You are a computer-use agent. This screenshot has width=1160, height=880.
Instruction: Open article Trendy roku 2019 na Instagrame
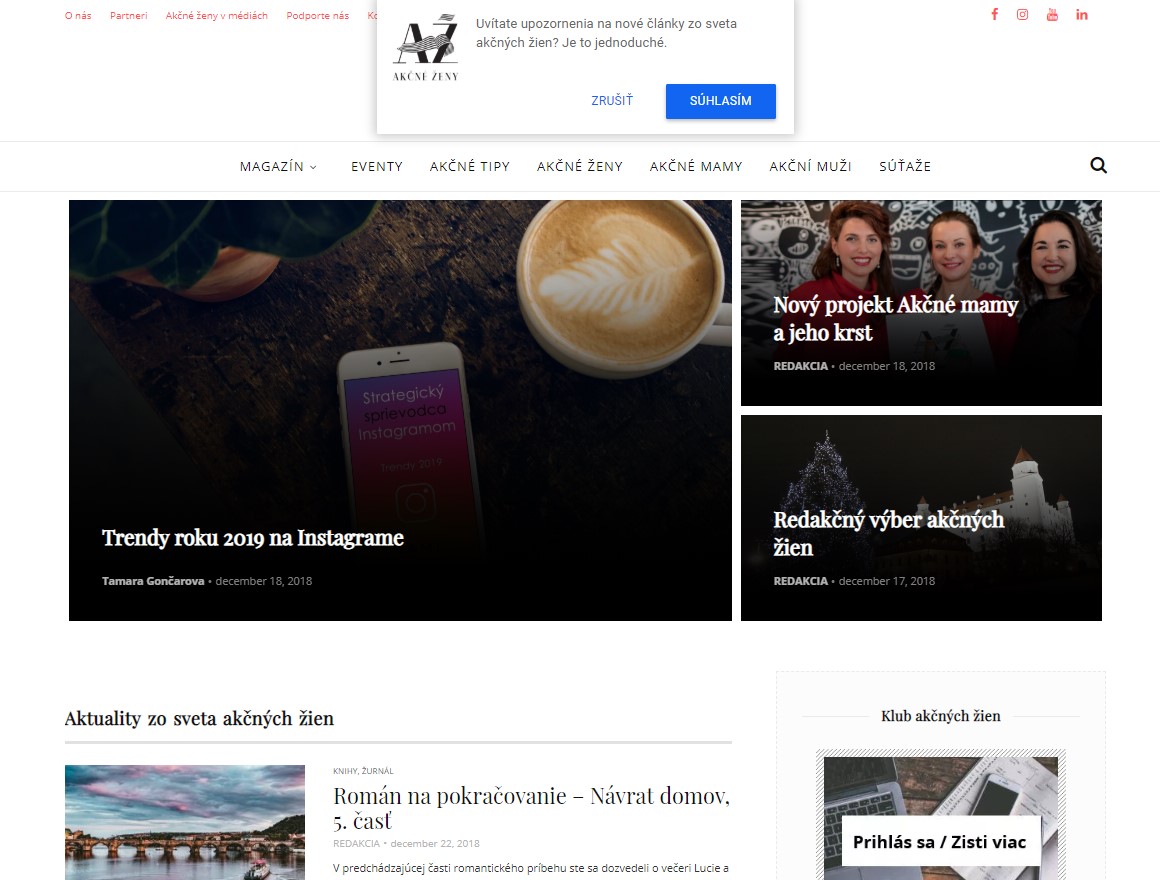[x=253, y=538]
